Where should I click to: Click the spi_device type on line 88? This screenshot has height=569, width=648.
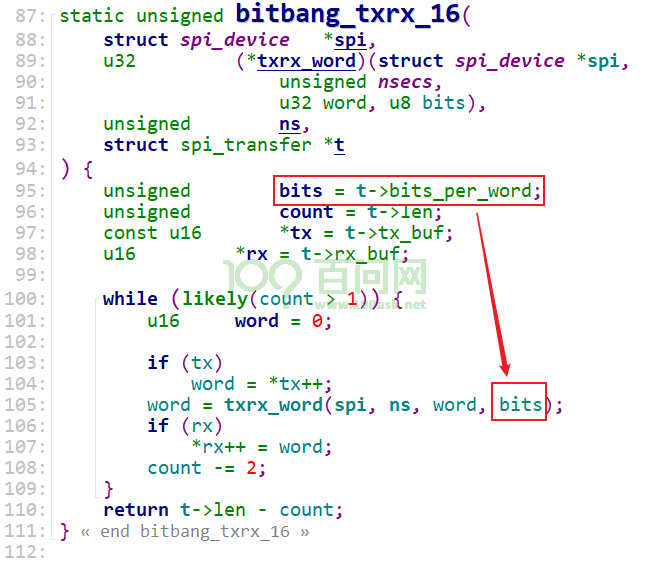[x=235, y=40]
